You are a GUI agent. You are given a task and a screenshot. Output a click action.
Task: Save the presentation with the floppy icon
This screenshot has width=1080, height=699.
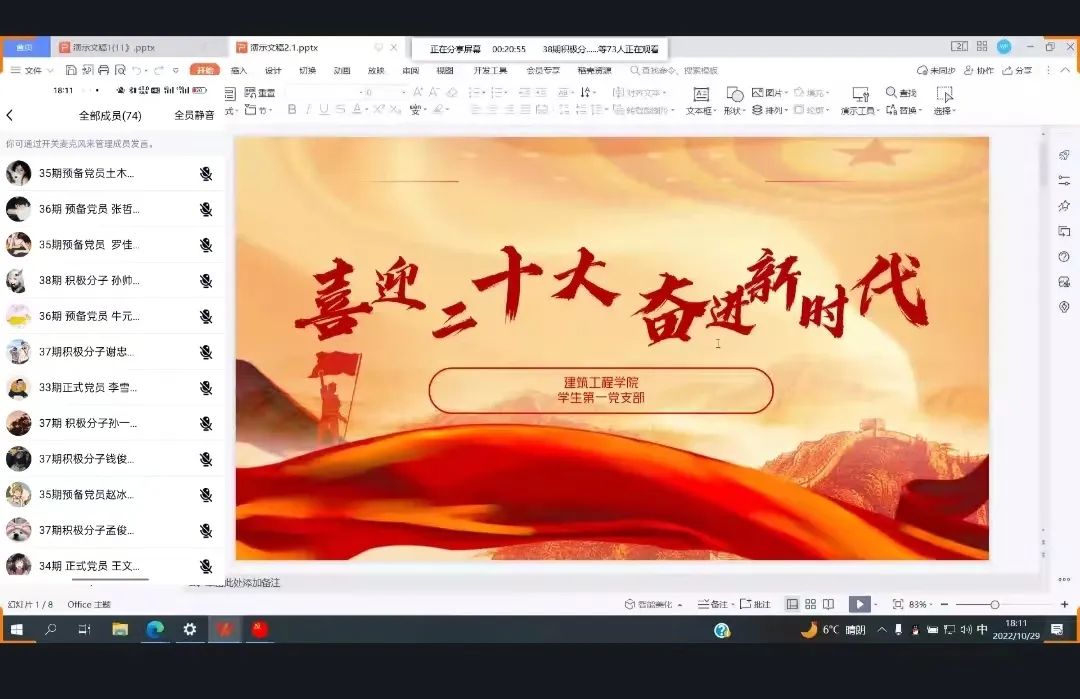(x=71, y=70)
